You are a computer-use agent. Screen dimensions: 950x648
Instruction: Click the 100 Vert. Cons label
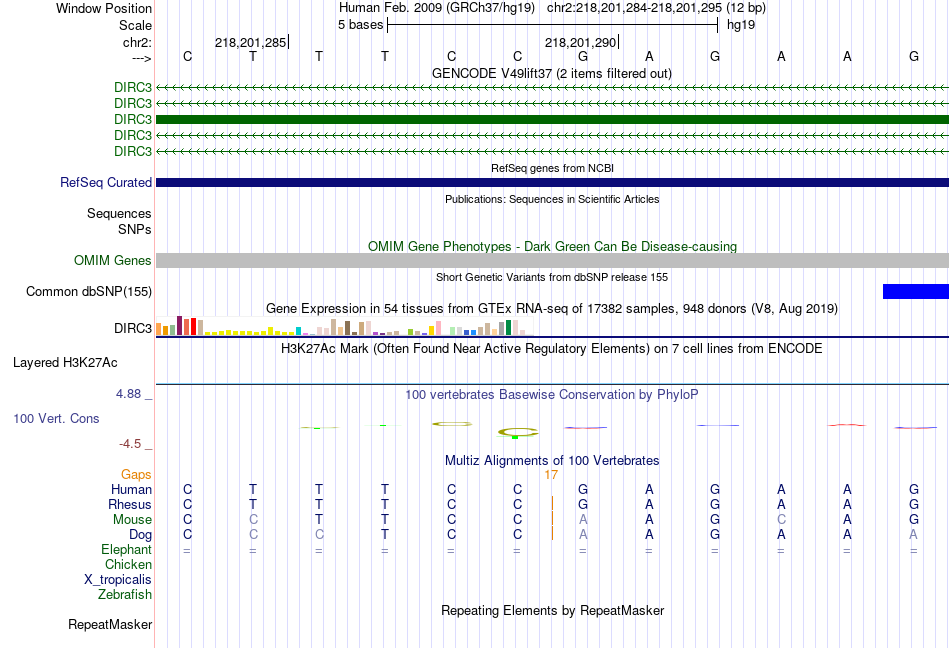pos(56,418)
